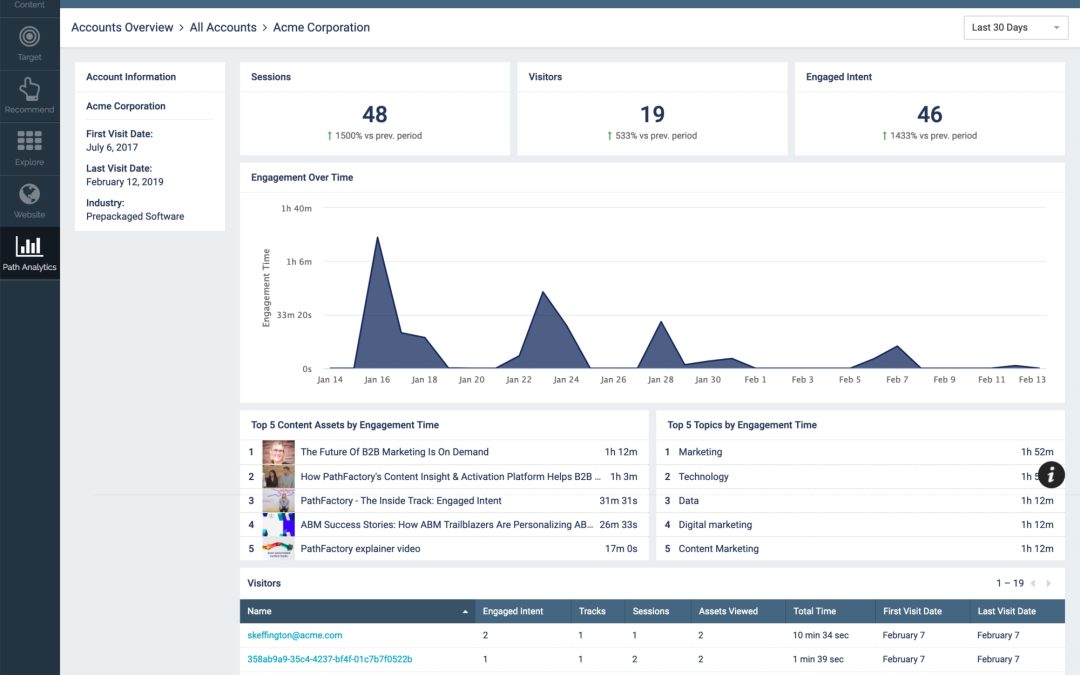This screenshot has height=675, width=1080.
Task: Select the Technology topic row
Action: click(860, 477)
